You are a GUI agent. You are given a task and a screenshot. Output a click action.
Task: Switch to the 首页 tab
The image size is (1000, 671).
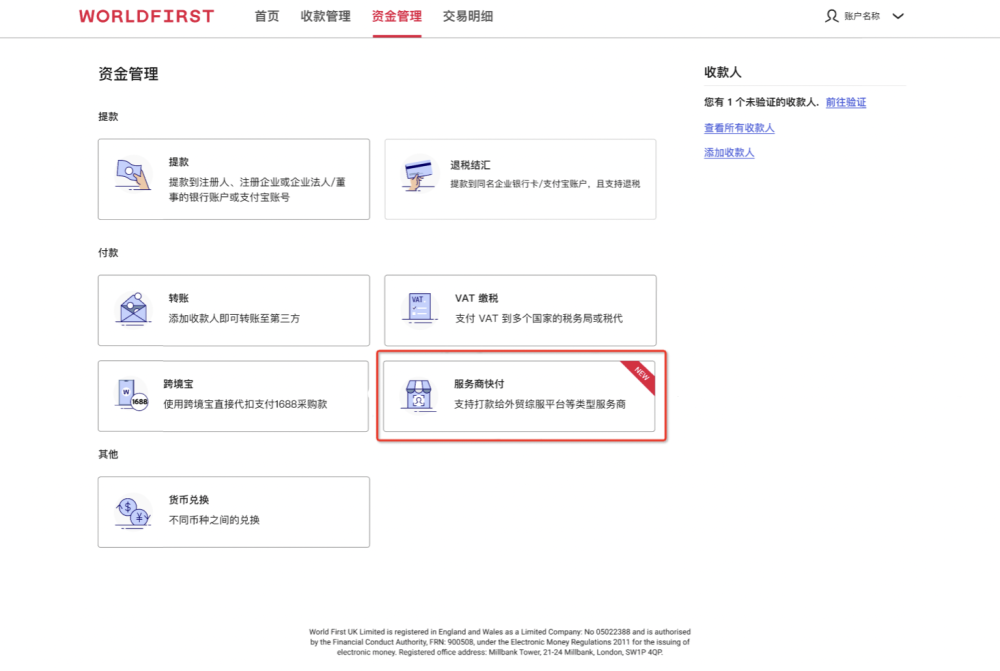(x=266, y=16)
